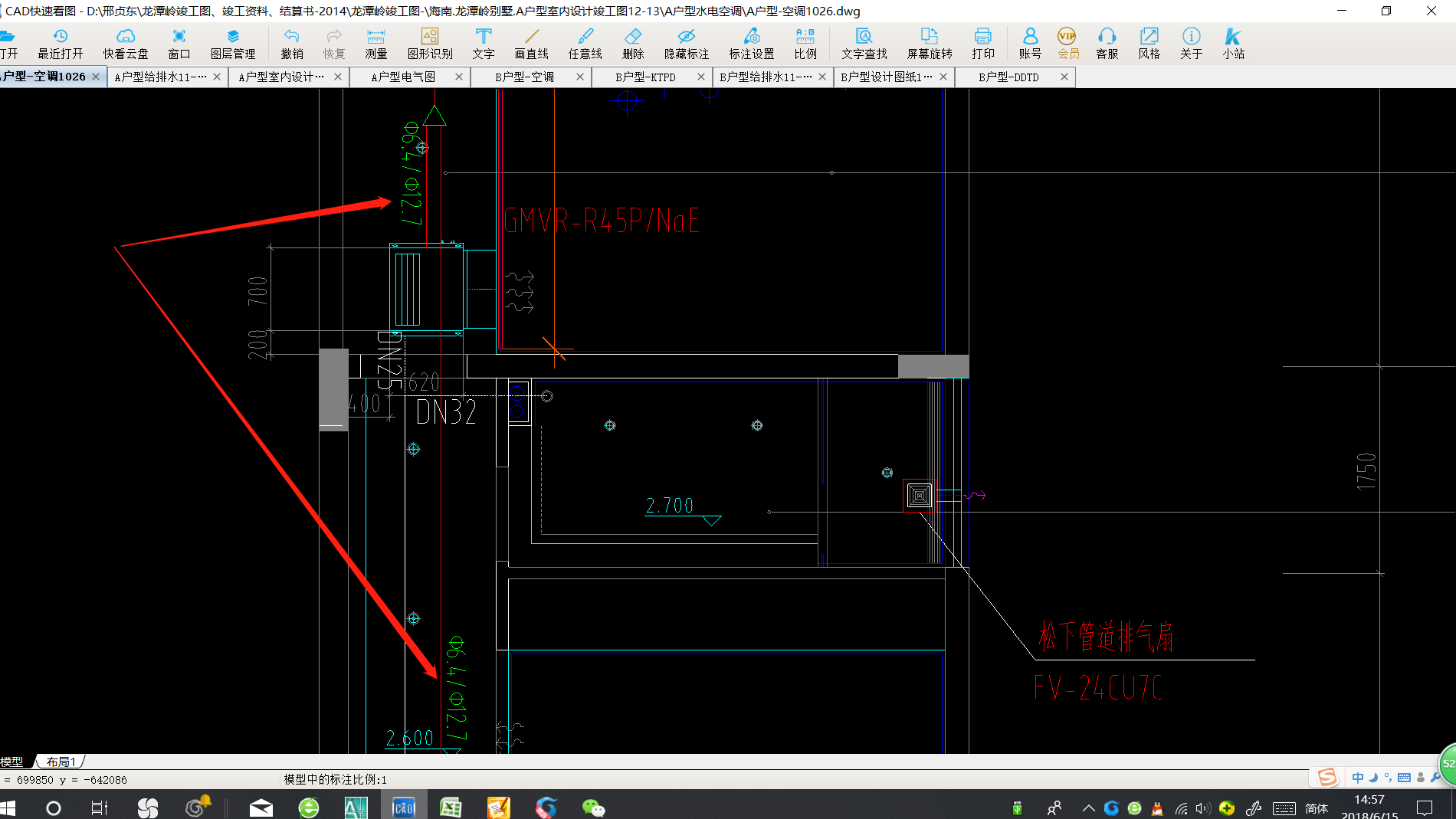The height and width of the screenshot is (819, 1456).
Task: Open the 关于 about dialog
Action: [1192, 44]
